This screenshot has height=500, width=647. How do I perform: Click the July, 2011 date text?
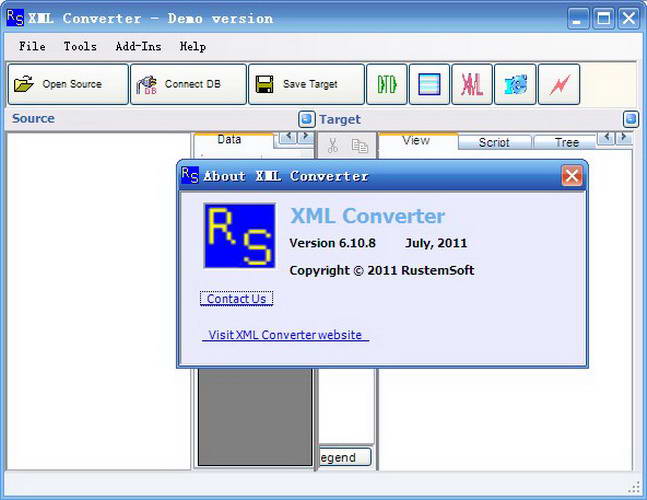tap(436, 243)
